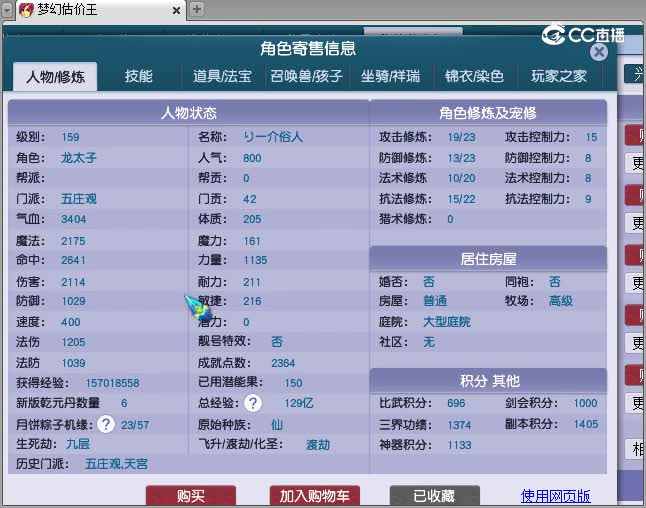Select 庭院 value 大型庭院

click(447, 322)
